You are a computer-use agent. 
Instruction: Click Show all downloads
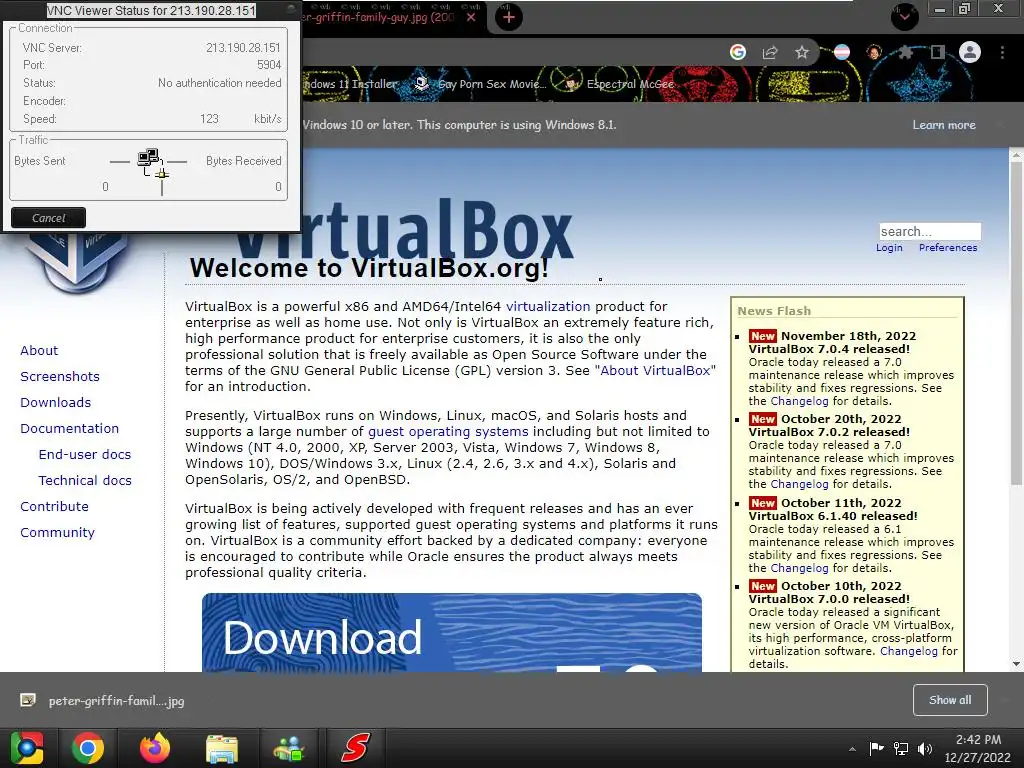(950, 700)
